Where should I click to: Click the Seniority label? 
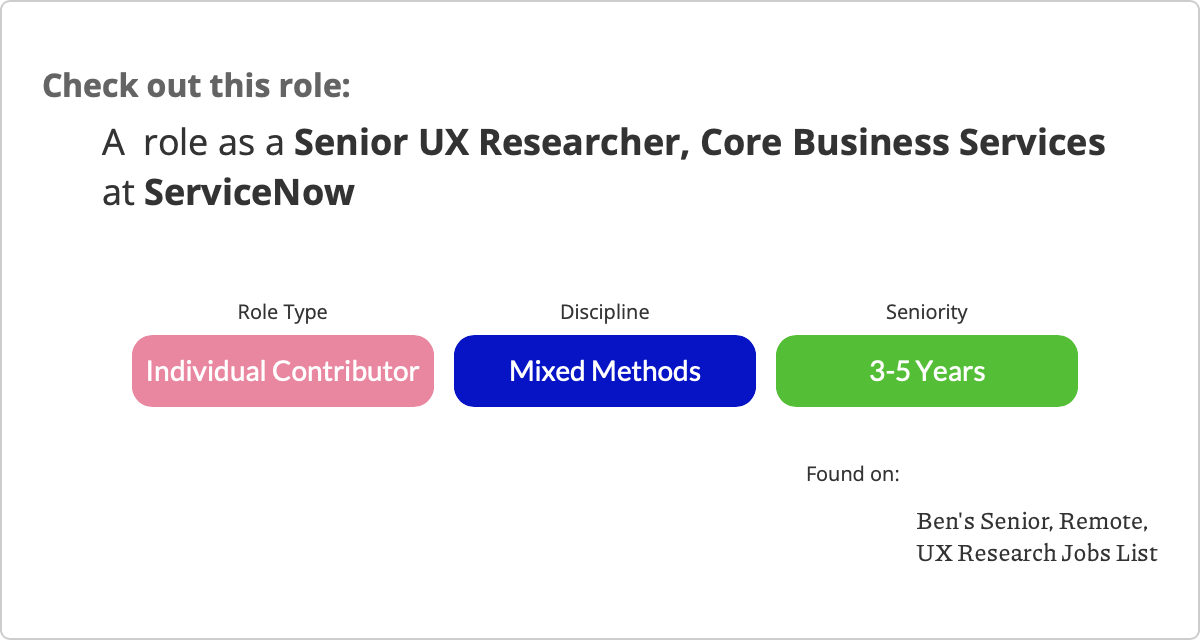pos(926,312)
